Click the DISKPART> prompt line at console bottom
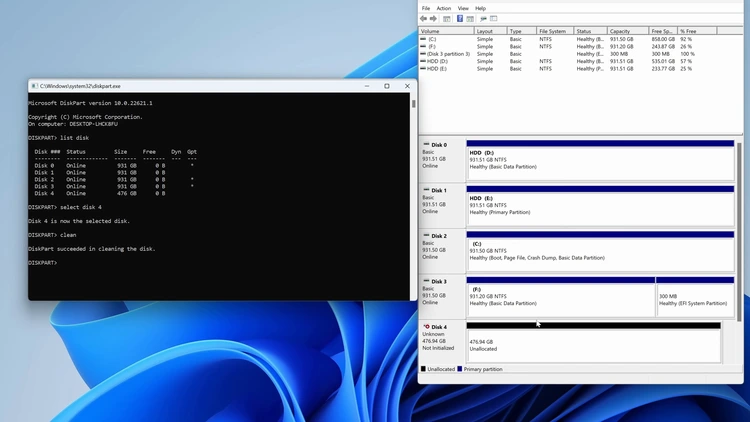The image size is (750, 422). (43, 263)
